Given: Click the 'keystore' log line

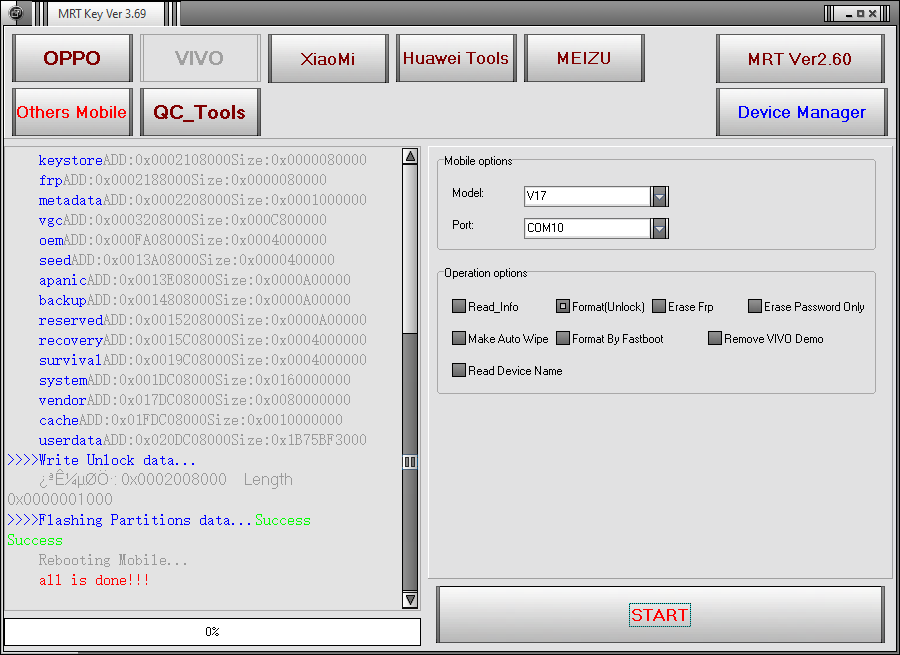Looking at the screenshot, I should [203, 160].
